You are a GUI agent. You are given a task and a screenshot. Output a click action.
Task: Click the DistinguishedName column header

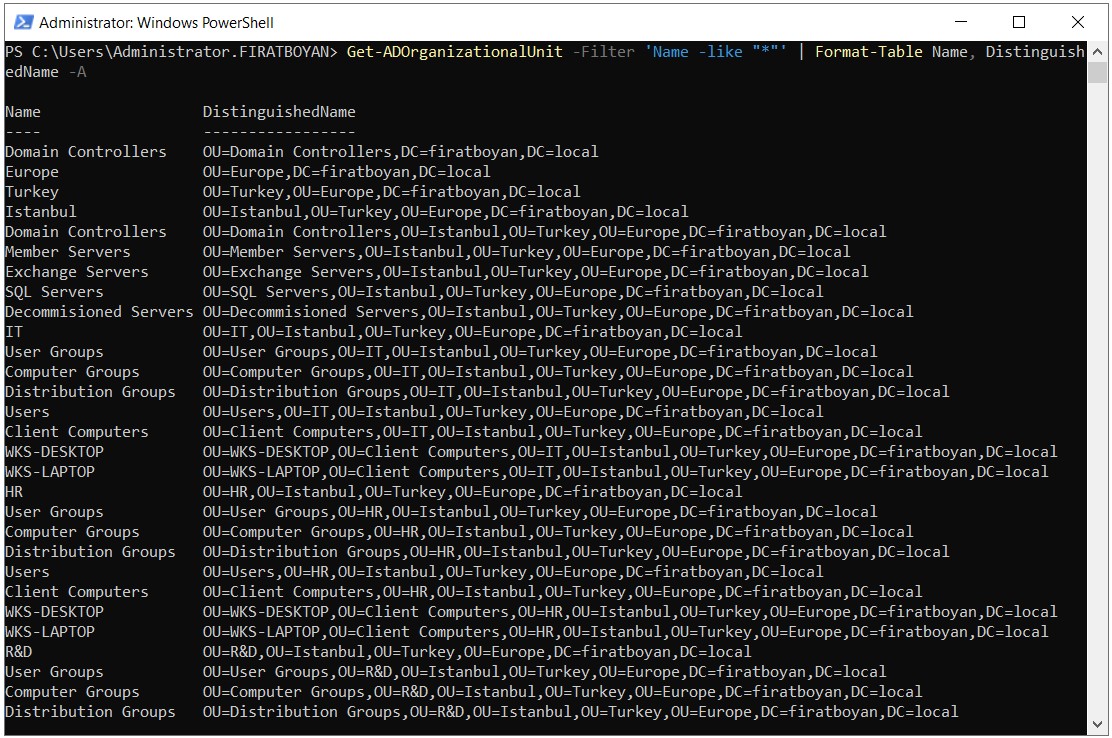[x=279, y=112]
